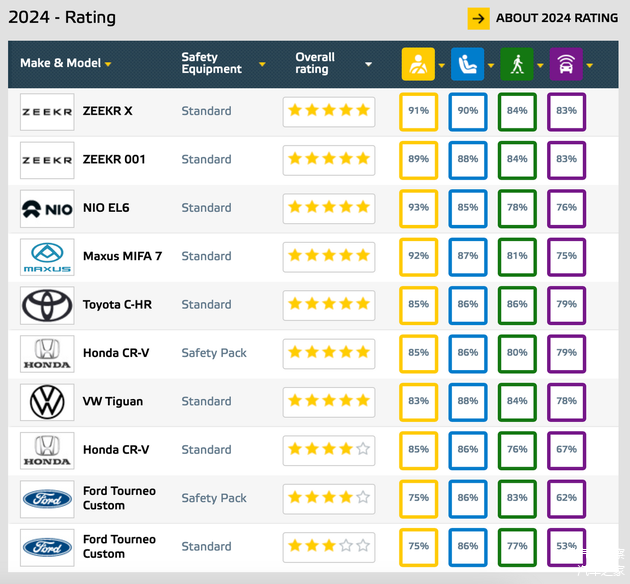Open the Toyota C-HR model link

(117, 305)
